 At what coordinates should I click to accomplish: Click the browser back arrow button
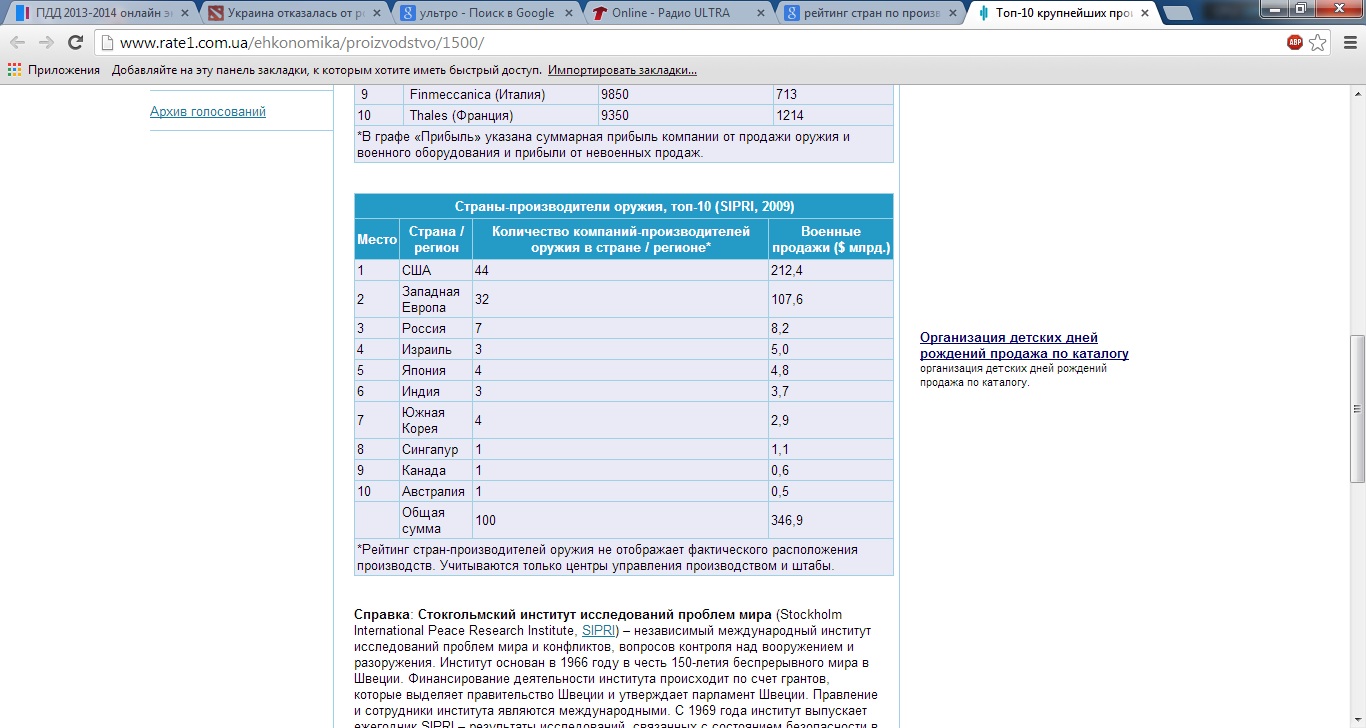17,43
